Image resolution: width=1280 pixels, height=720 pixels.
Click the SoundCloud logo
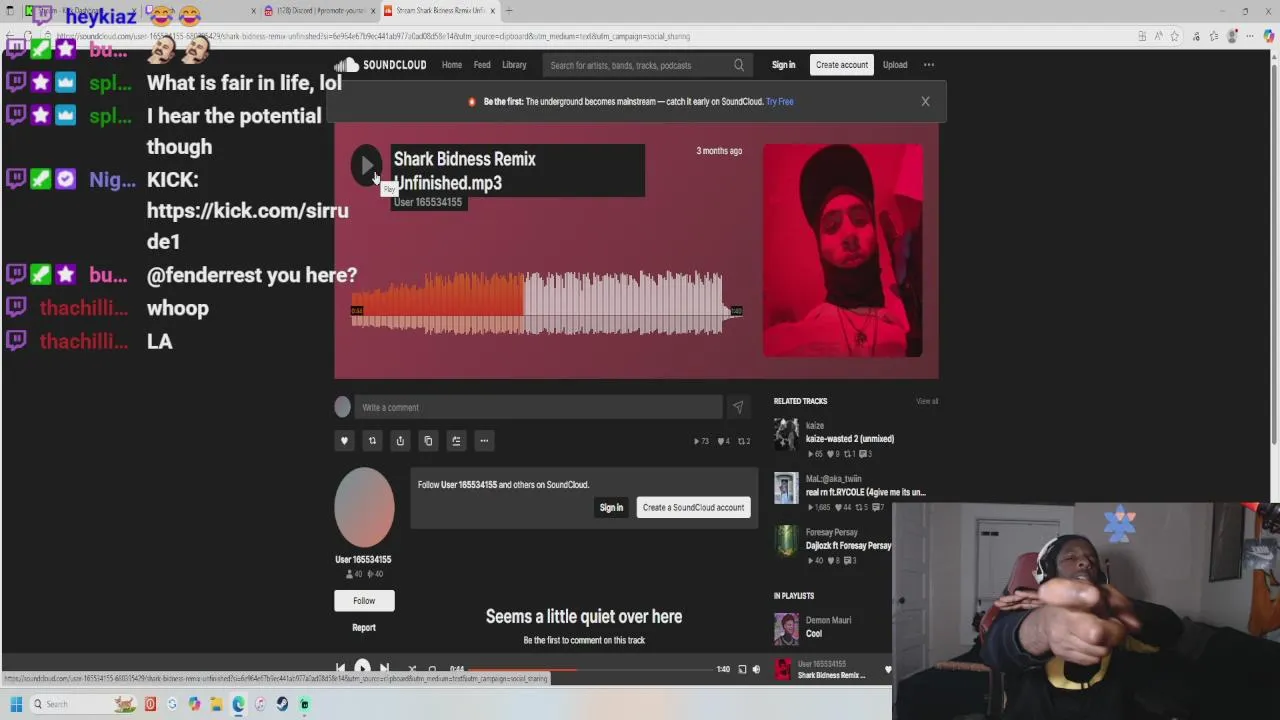(x=382, y=65)
